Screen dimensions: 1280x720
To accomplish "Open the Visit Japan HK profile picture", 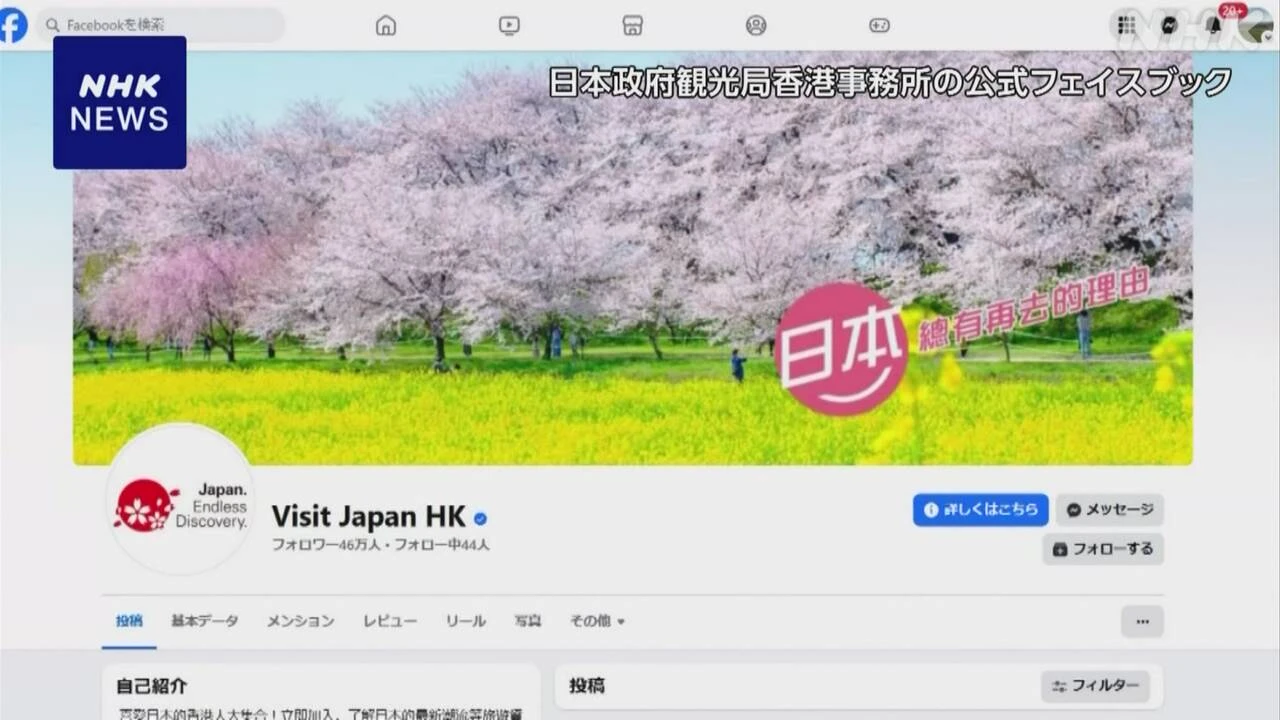I will 180,499.
